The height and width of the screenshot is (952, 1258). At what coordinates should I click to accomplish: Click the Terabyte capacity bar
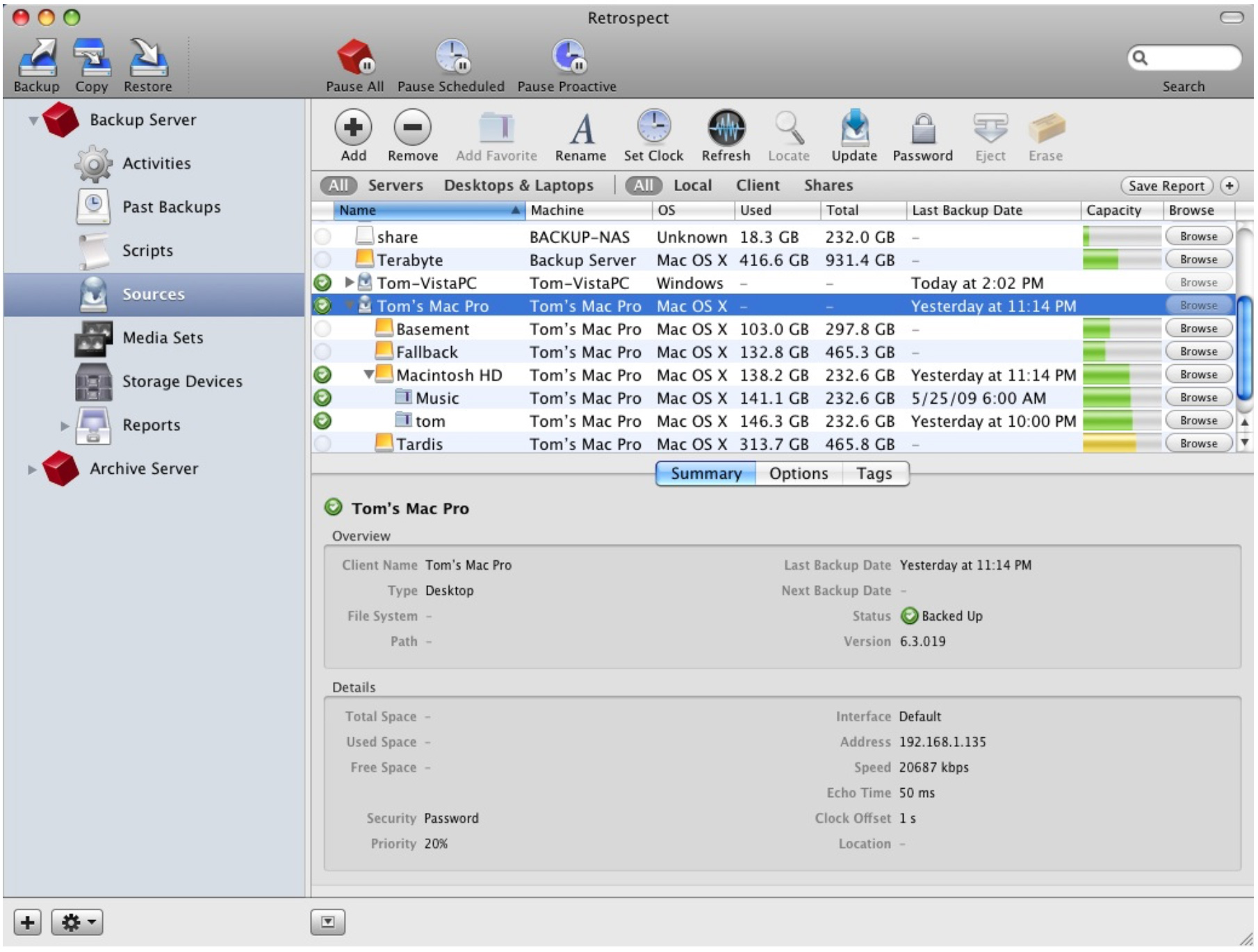(x=1122, y=260)
